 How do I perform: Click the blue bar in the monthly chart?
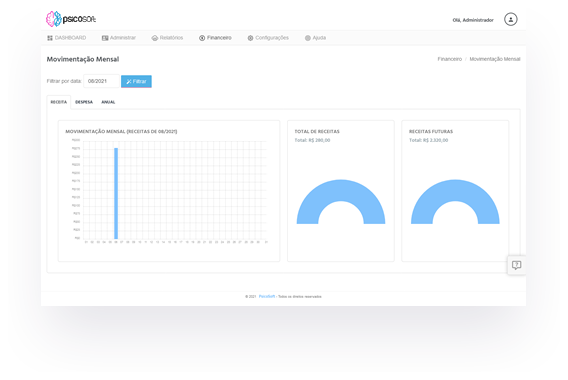tap(116, 193)
